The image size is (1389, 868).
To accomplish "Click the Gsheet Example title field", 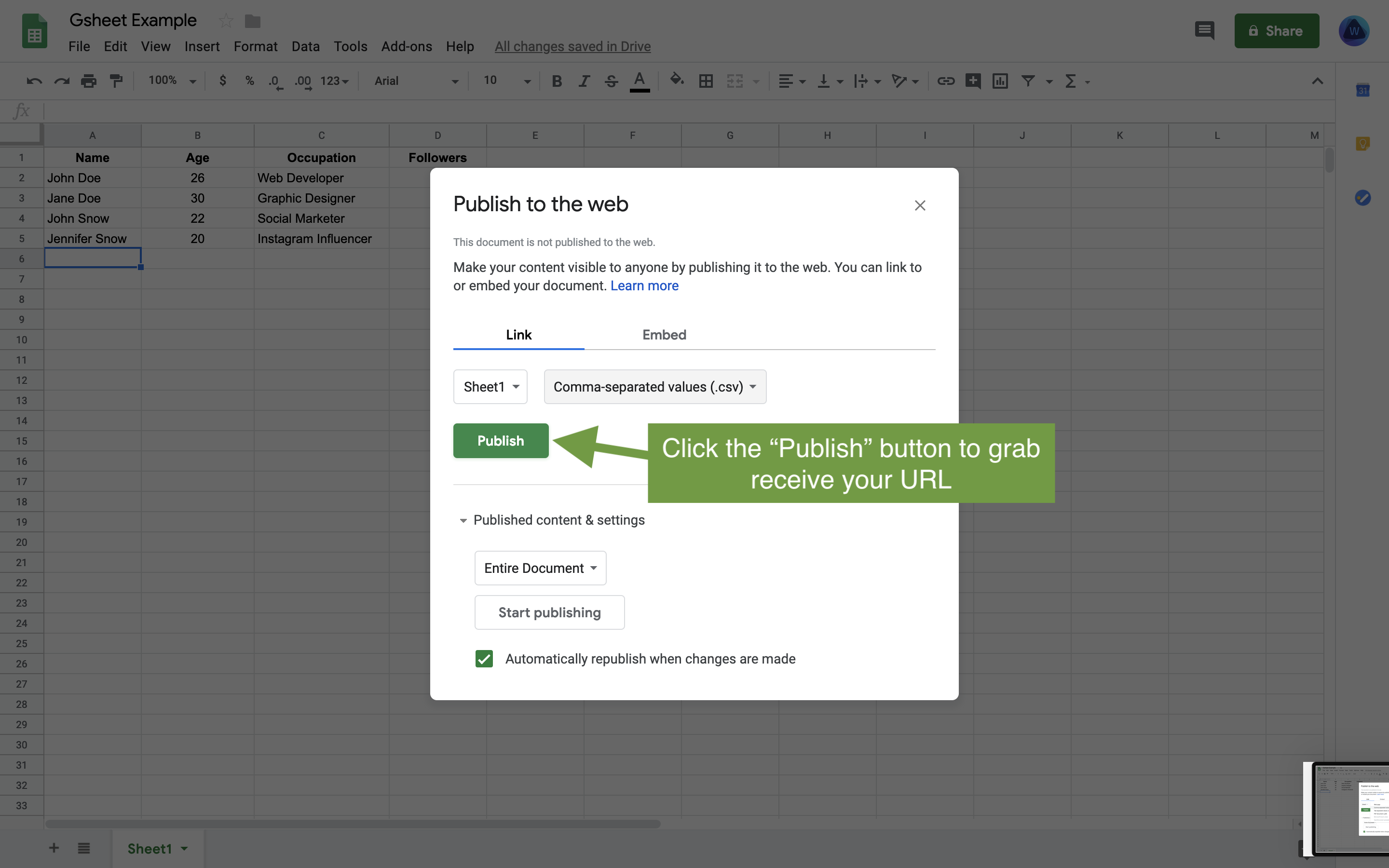I will click(133, 20).
